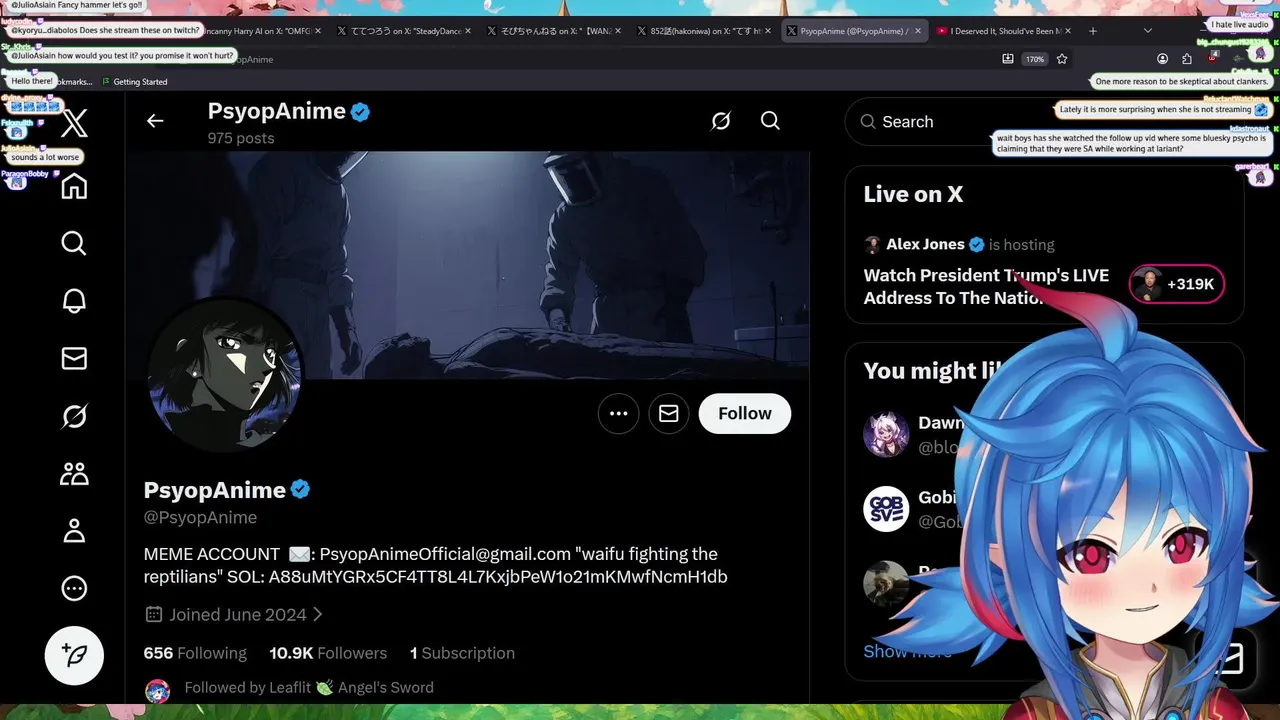Click the @PsyopAnime handle text
The image size is (1280, 720).
[x=200, y=517]
